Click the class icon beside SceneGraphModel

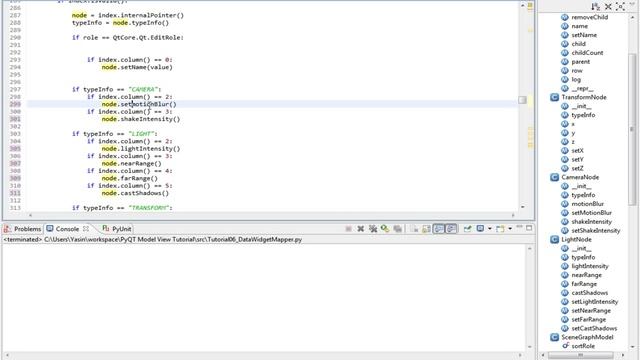pyautogui.click(x=554, y=337)
